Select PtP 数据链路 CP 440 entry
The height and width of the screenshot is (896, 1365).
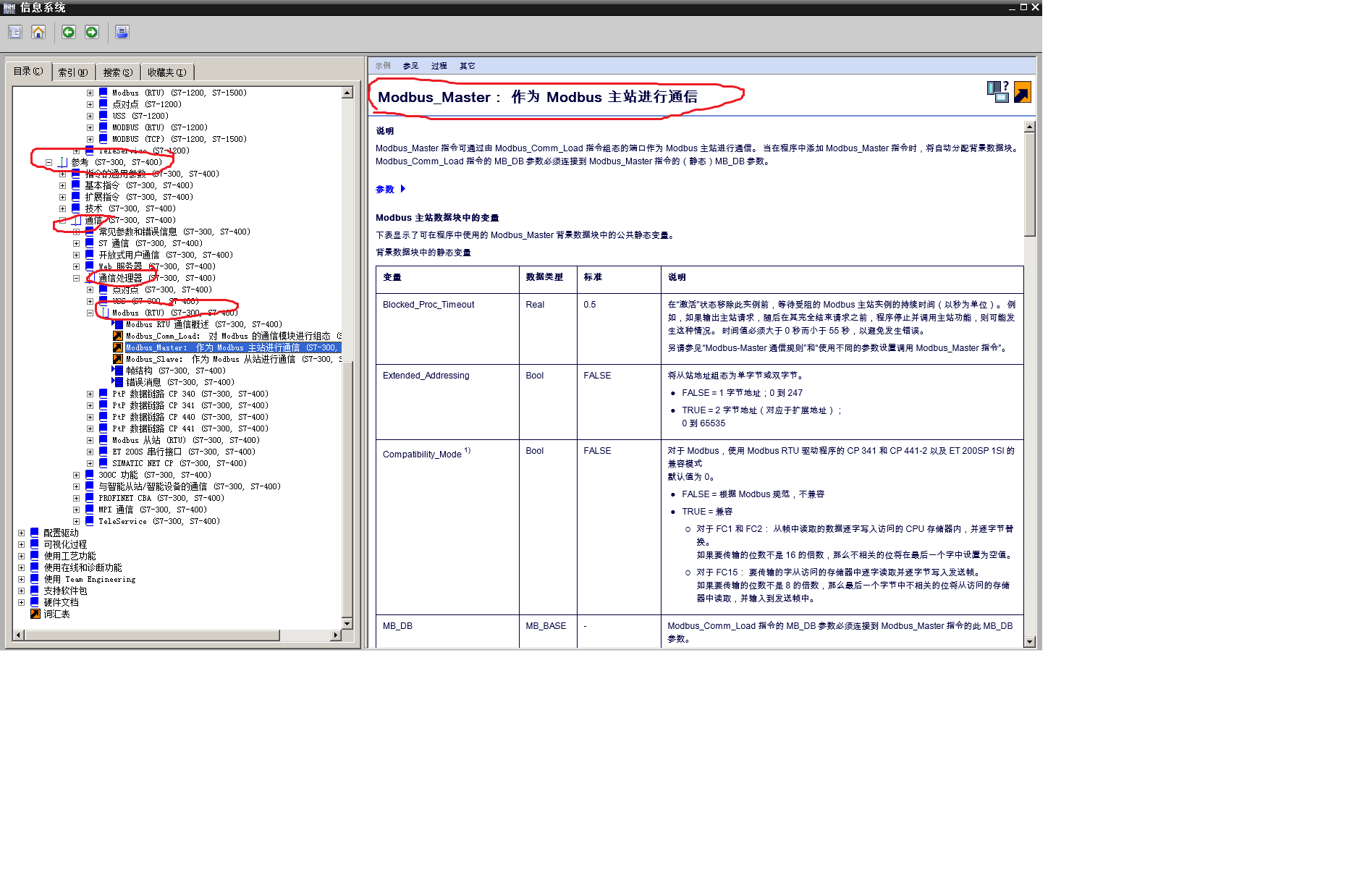[x=190, y=417]
